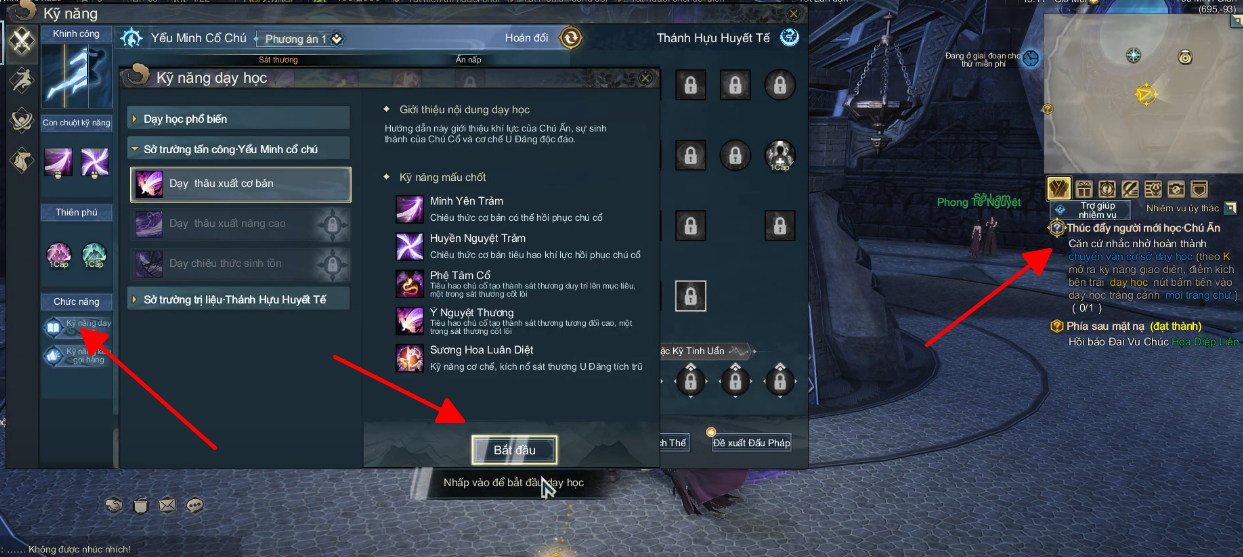
Task: Click the Hoán đổi swap icon
Action: coord(571,38)
